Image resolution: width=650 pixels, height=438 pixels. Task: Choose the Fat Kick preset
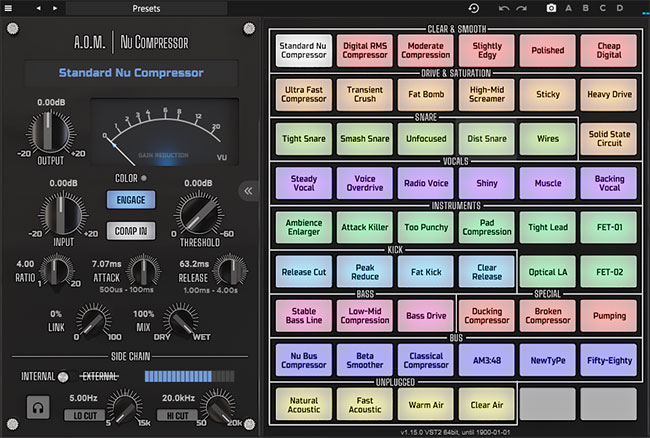426,272
